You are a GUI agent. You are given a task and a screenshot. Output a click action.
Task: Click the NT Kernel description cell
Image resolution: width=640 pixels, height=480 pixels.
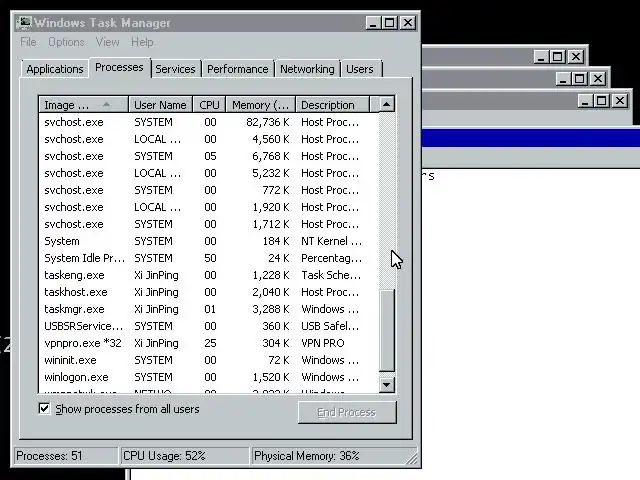coord(331,241)
